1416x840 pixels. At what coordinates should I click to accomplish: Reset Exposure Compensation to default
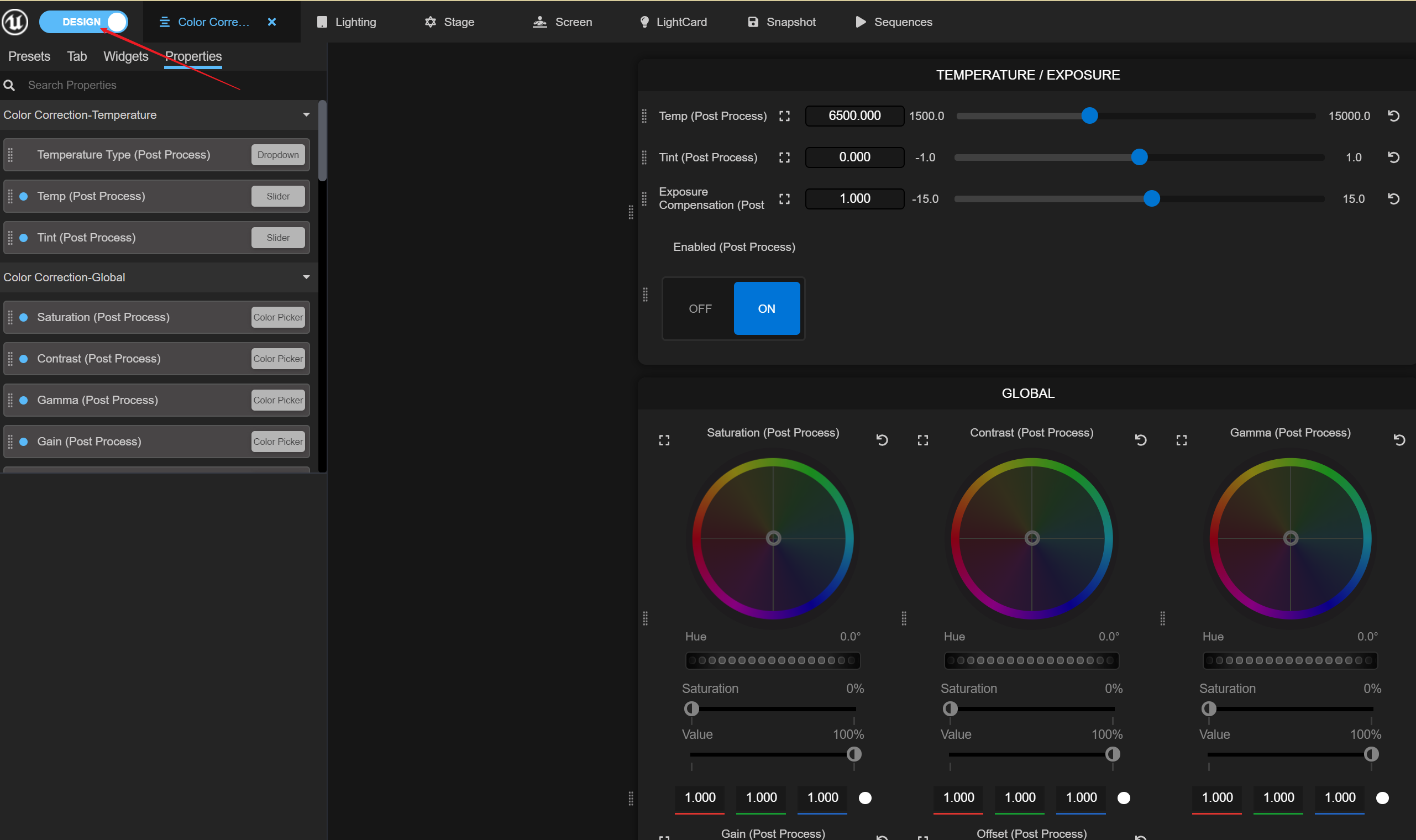click(x=1394, y=199)
